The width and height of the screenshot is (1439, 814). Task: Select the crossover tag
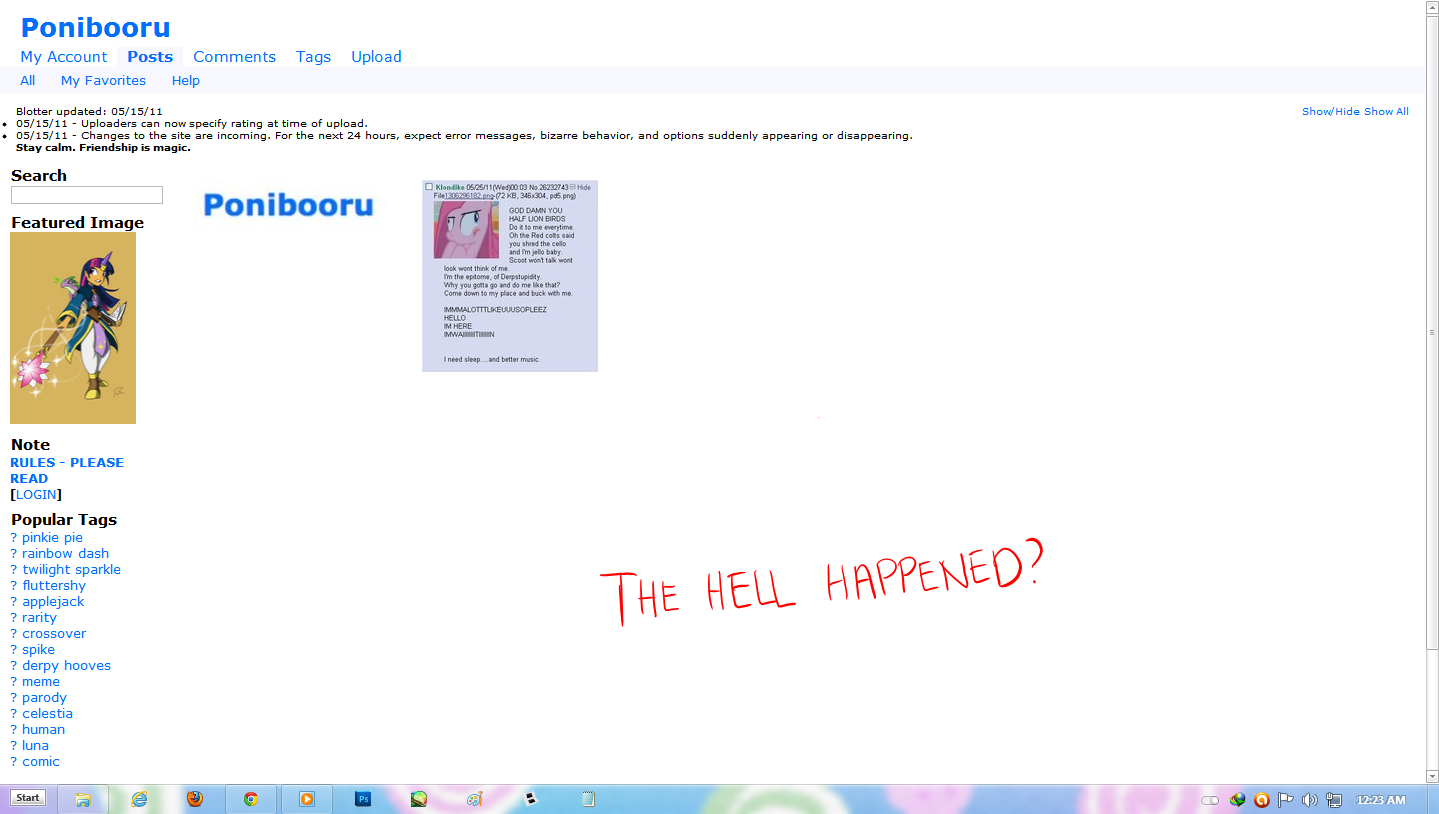(54, 634)
